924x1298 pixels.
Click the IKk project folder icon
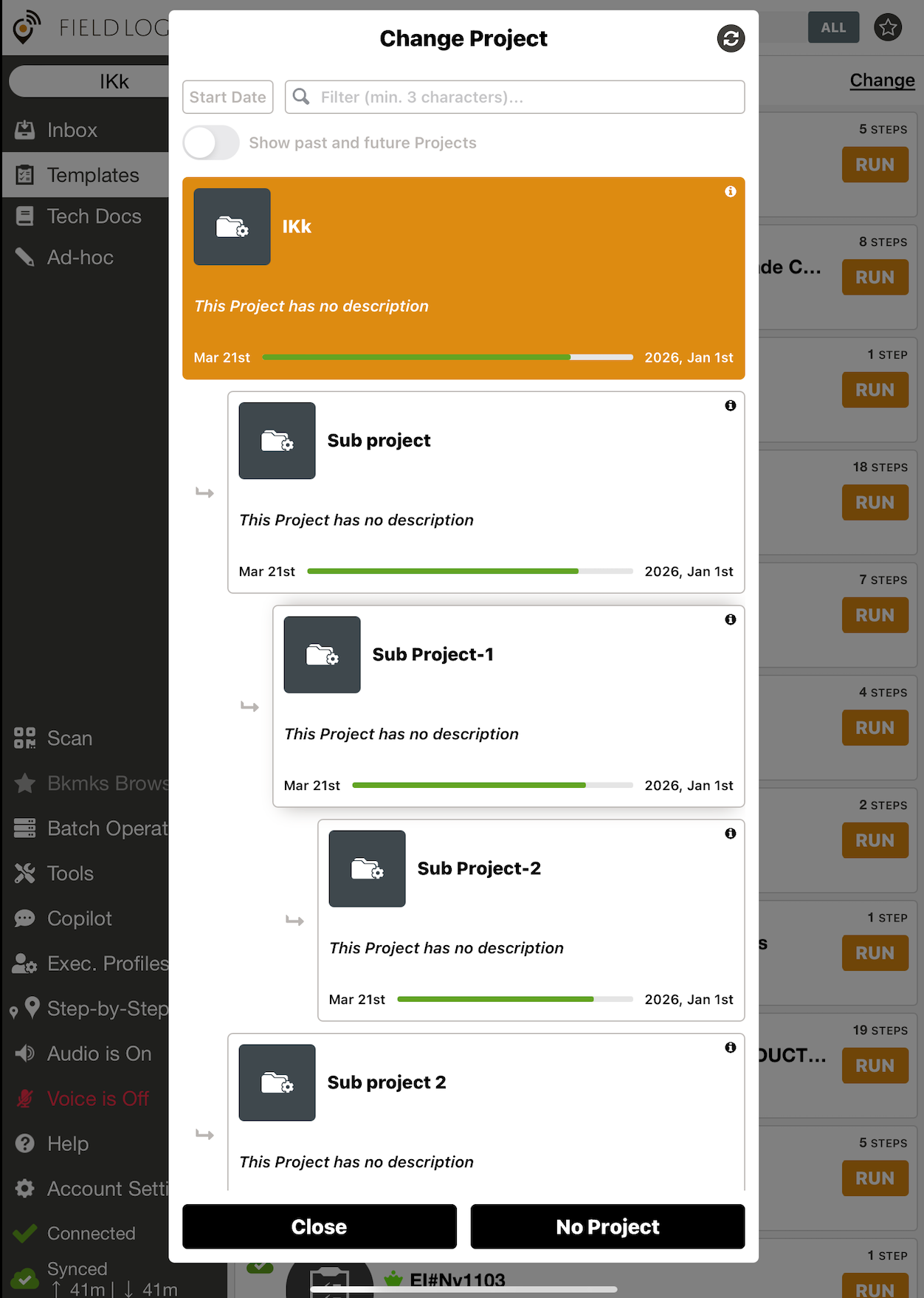[232, 227]
